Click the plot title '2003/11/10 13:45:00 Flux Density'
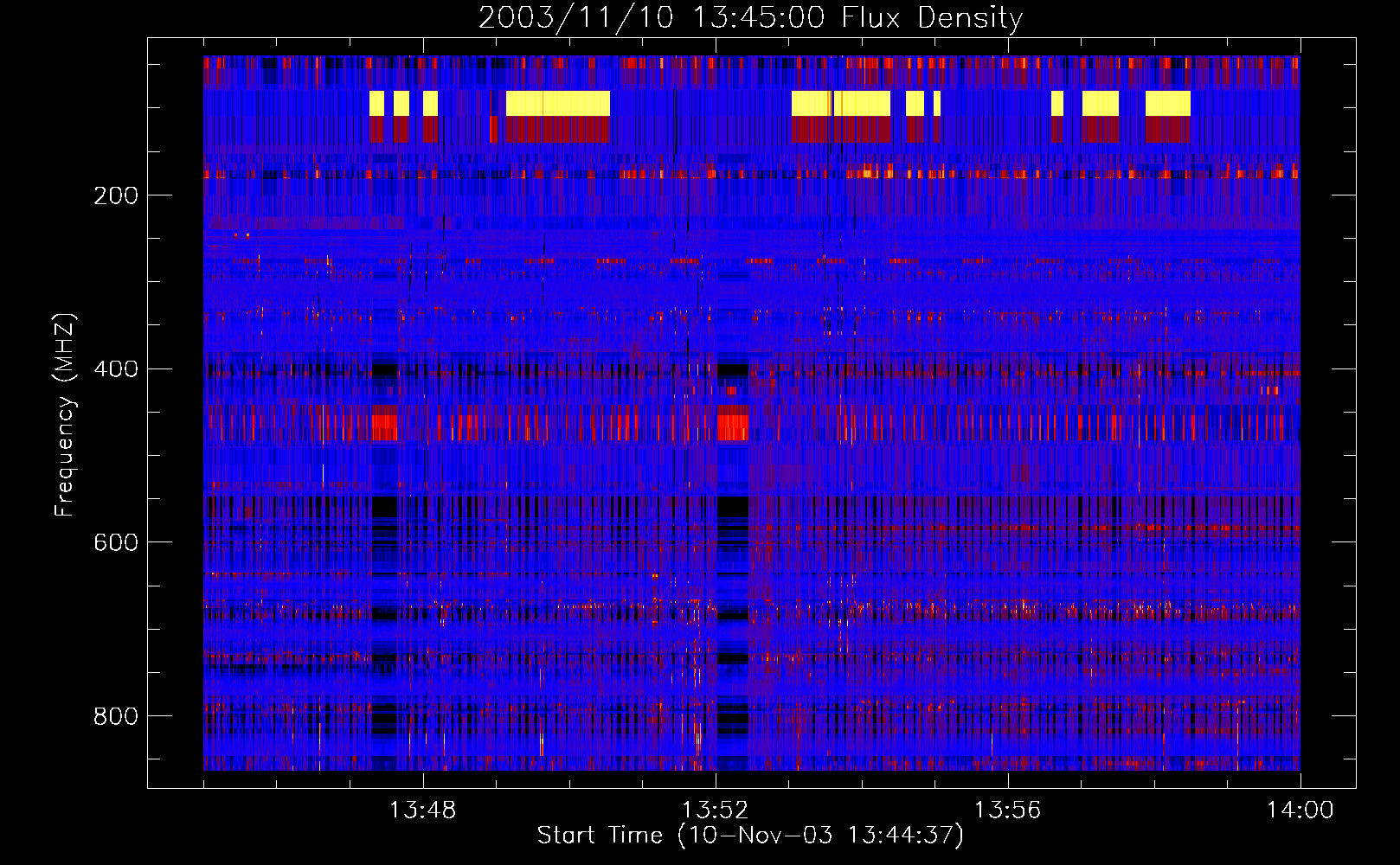This screenshot has height=865, width=1400. (x=750, y=17)
